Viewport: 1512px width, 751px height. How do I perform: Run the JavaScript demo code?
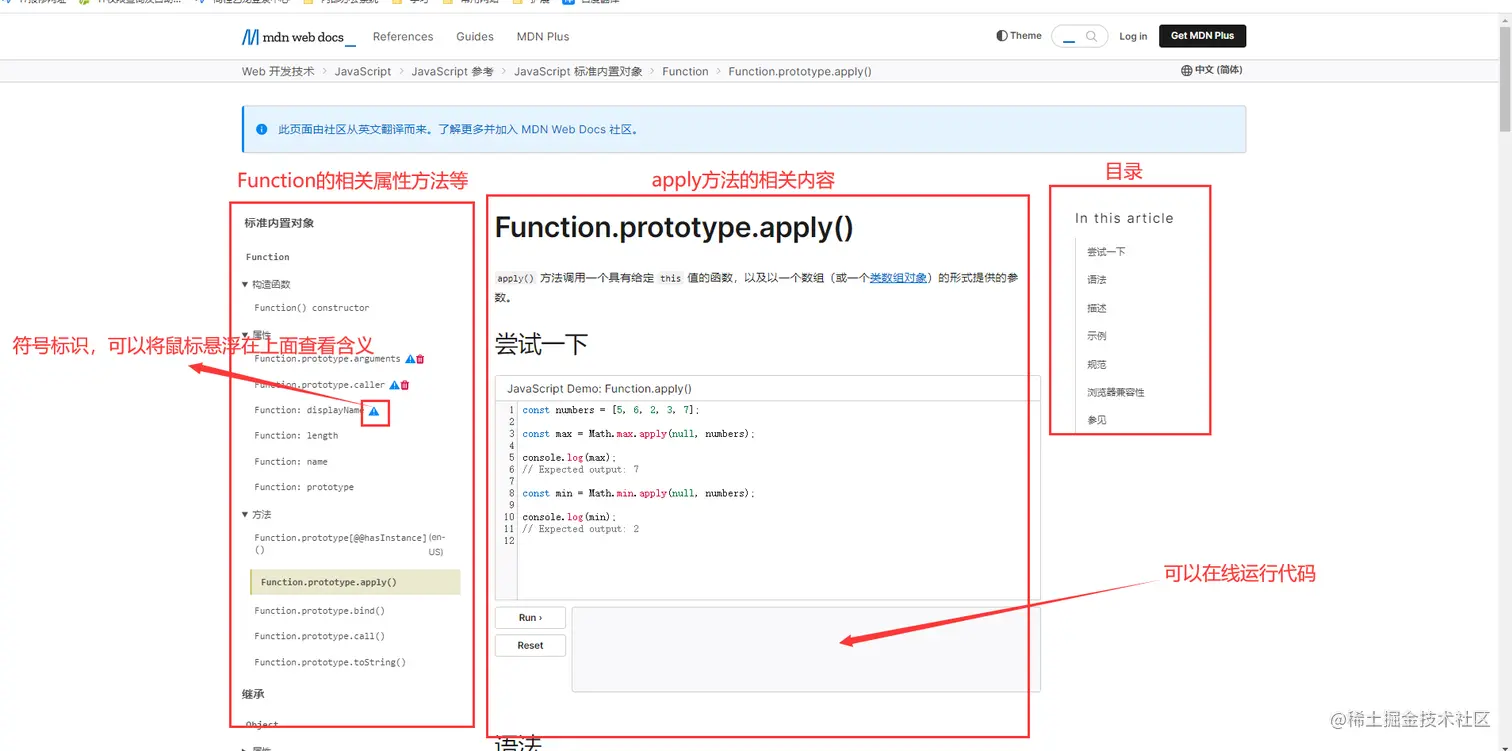click(x=530, y=618)
